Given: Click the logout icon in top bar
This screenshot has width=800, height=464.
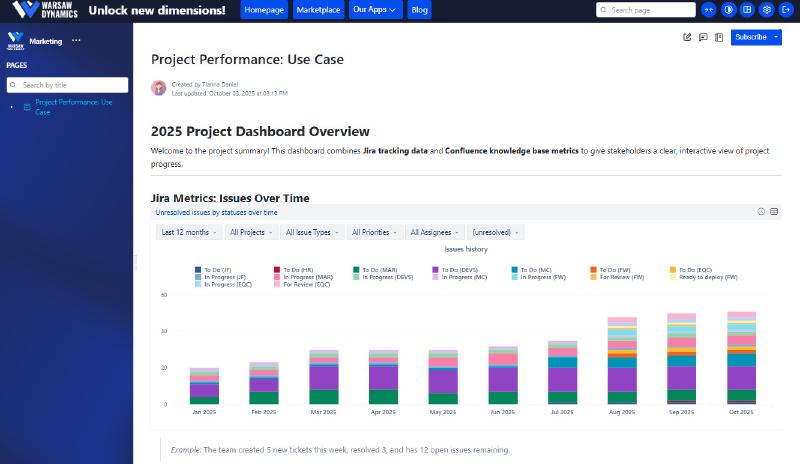Looking at the screenshot, I should click(784, 10).
